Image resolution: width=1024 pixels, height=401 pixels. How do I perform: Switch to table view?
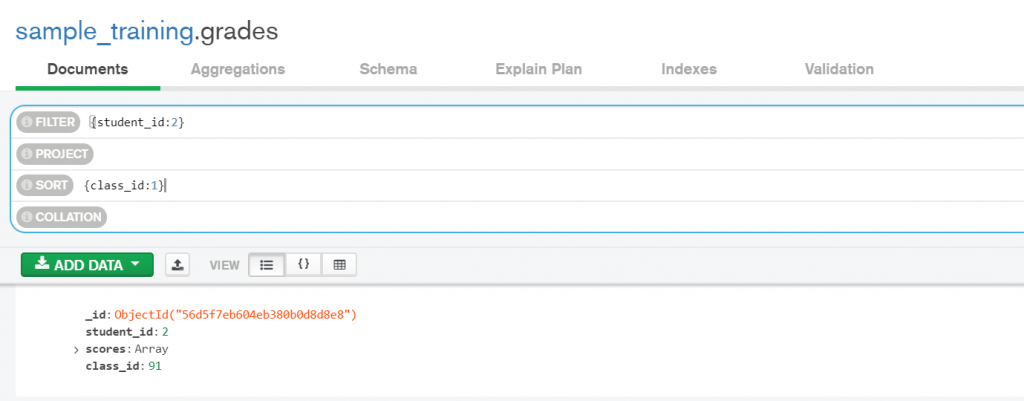click(339, 265)
